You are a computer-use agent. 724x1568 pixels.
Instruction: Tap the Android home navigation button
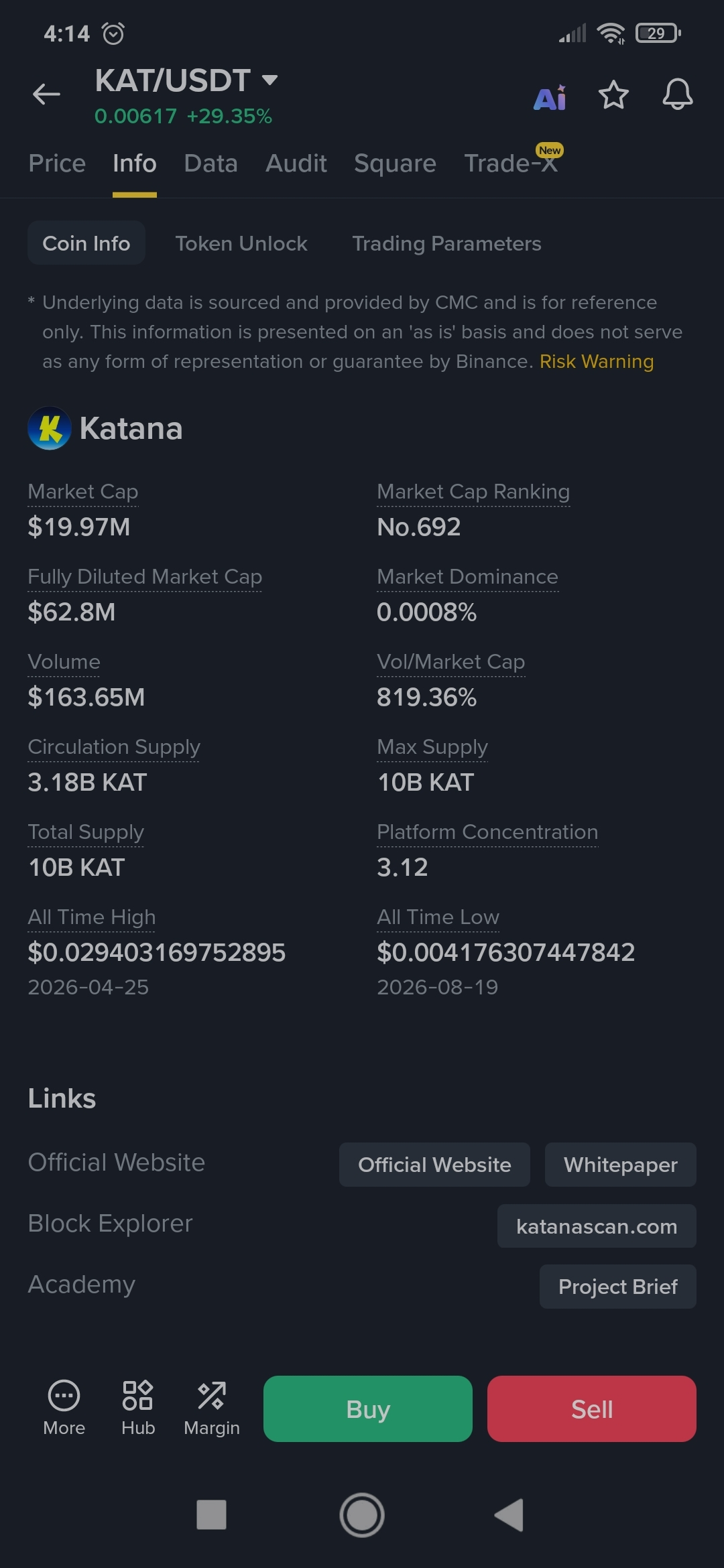tap(362, 1515)
